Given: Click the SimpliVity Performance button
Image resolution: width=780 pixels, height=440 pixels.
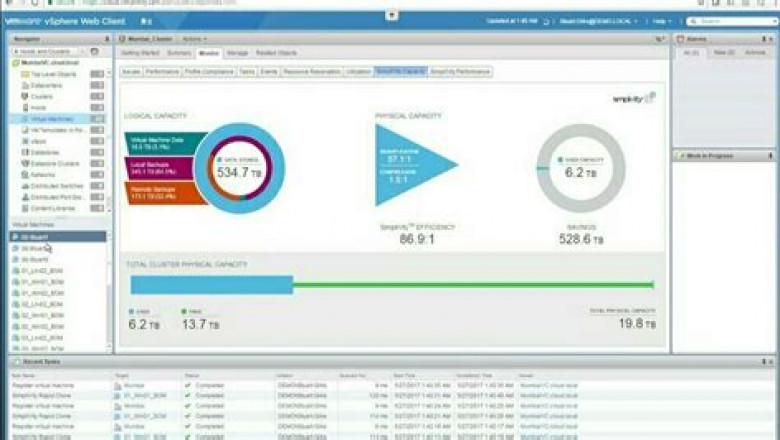Looking at the screenshot, I should tap(460, 72).
